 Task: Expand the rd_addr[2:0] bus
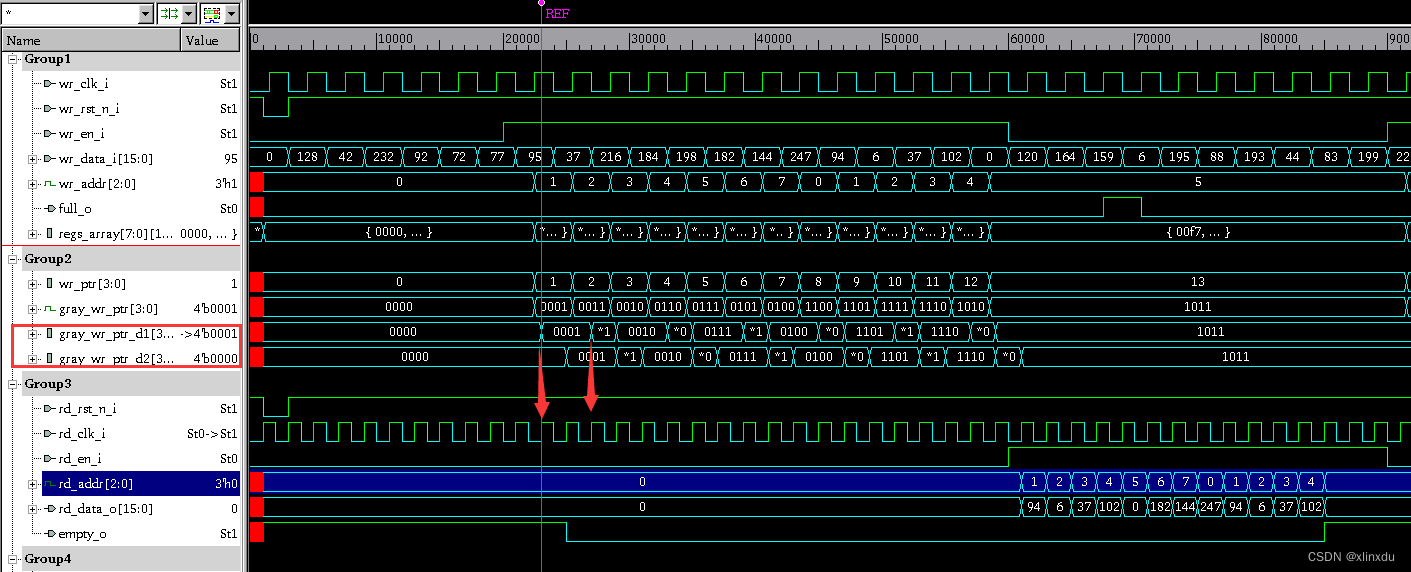point(33,484)
